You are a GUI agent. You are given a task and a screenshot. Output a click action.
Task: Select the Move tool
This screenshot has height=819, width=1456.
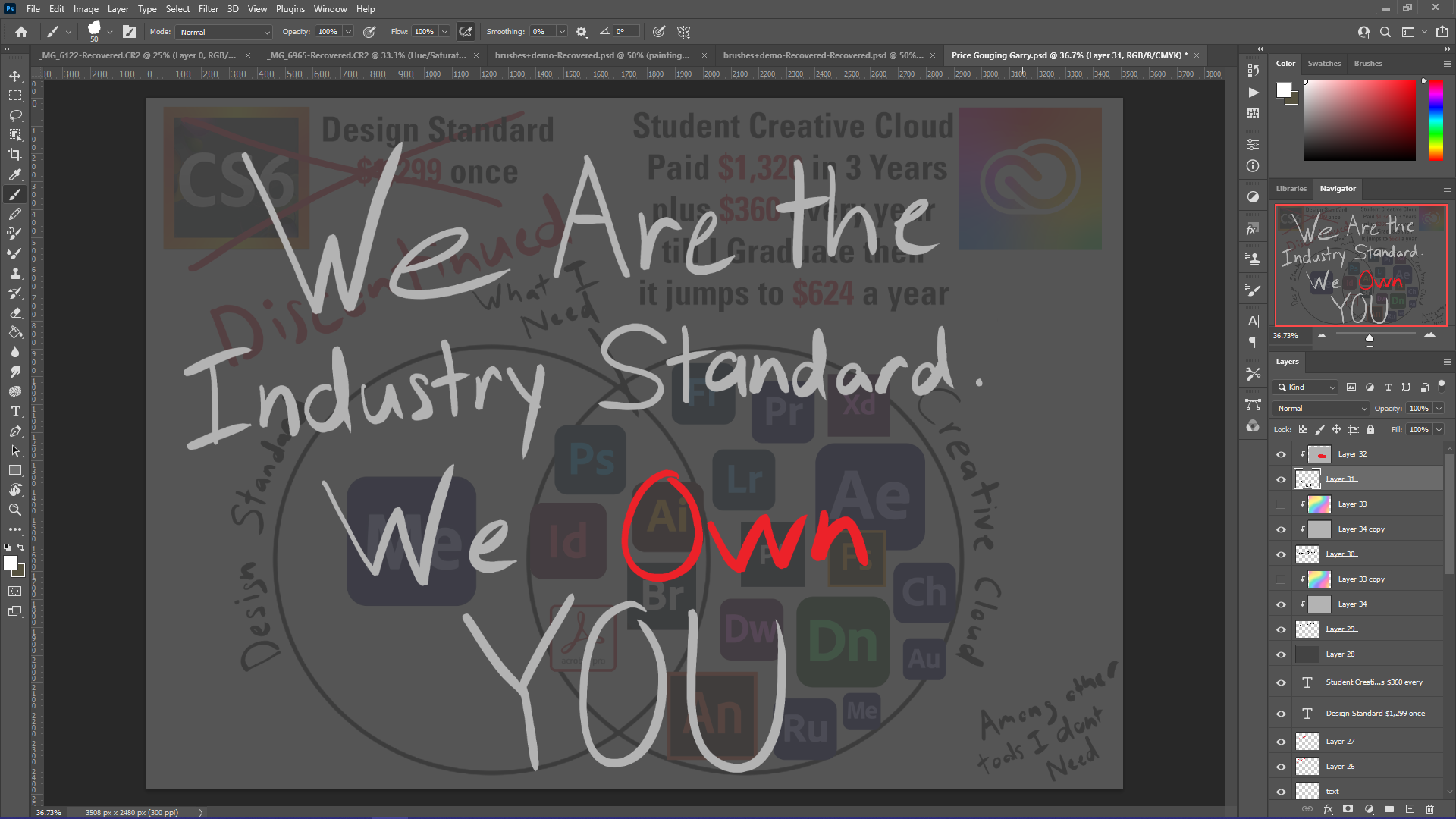click(15, 76)
